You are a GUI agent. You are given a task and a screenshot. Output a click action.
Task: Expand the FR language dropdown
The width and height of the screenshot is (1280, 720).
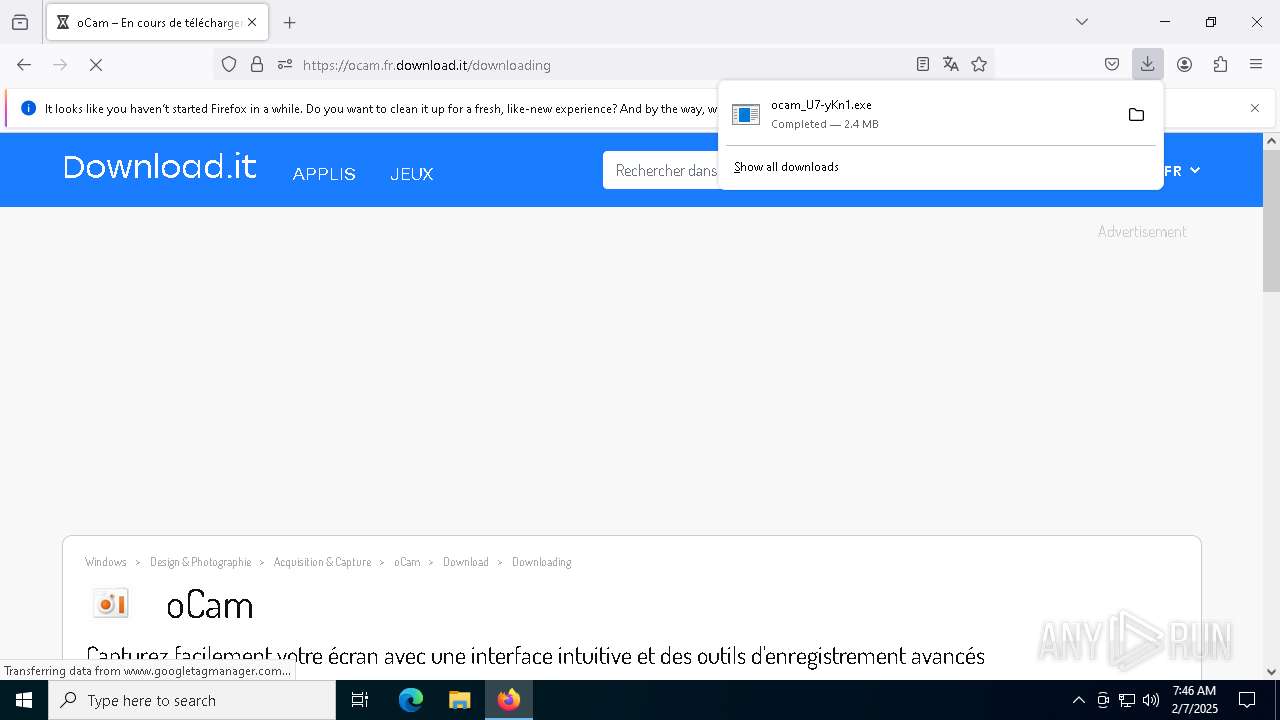tap(1181, 171)
